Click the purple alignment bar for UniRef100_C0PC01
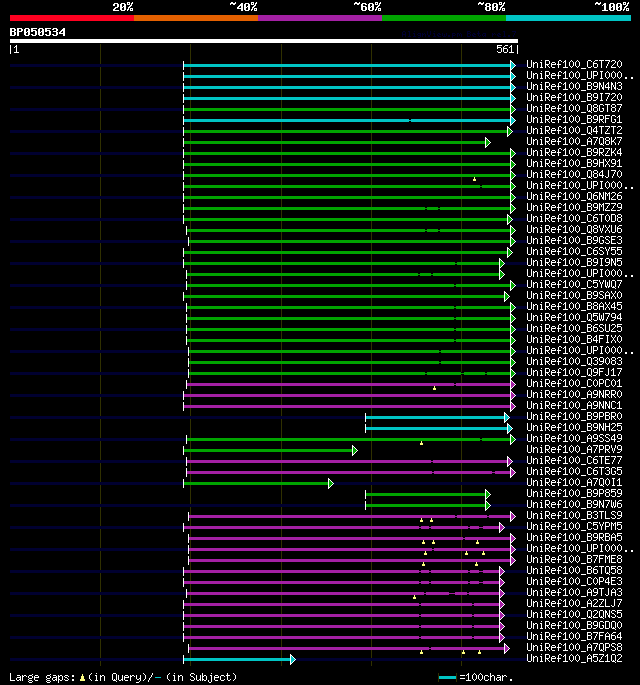The height and width of the screenshot is (685, 640). click(351, 384)
